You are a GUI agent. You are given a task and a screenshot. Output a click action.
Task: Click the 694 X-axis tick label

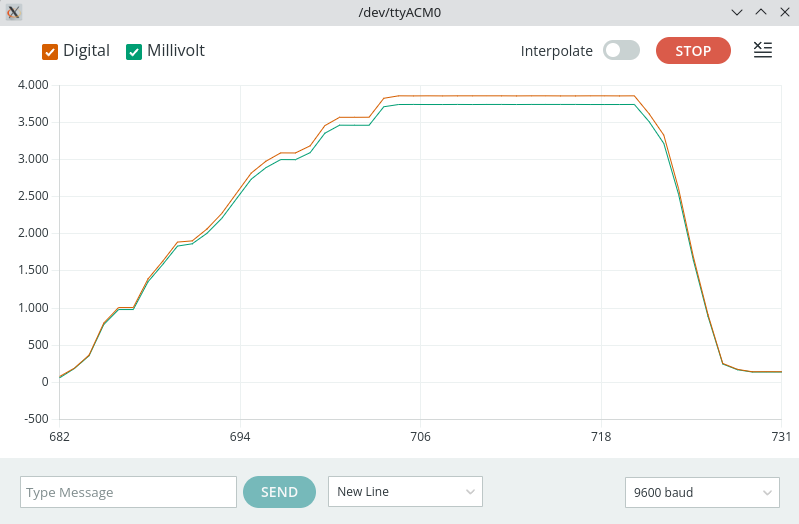(240, 437)
